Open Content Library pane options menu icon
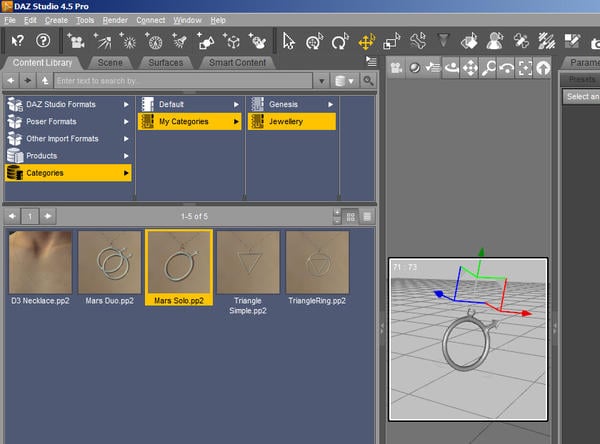 (x=371, y=61)
